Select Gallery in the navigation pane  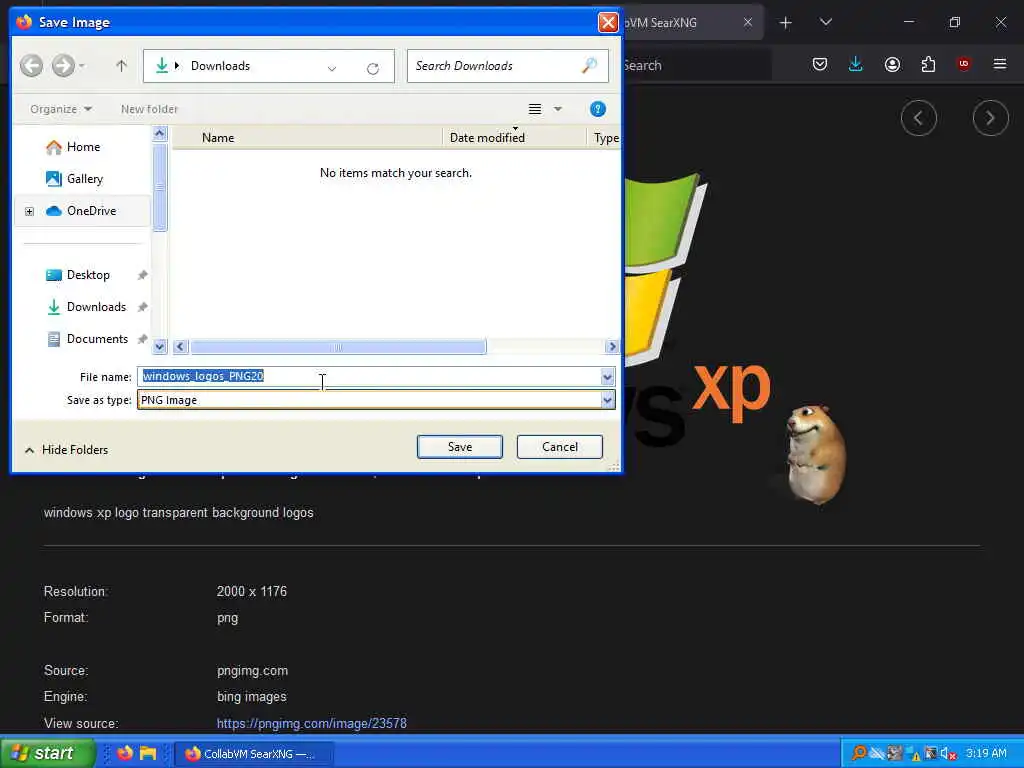point(74,179)
